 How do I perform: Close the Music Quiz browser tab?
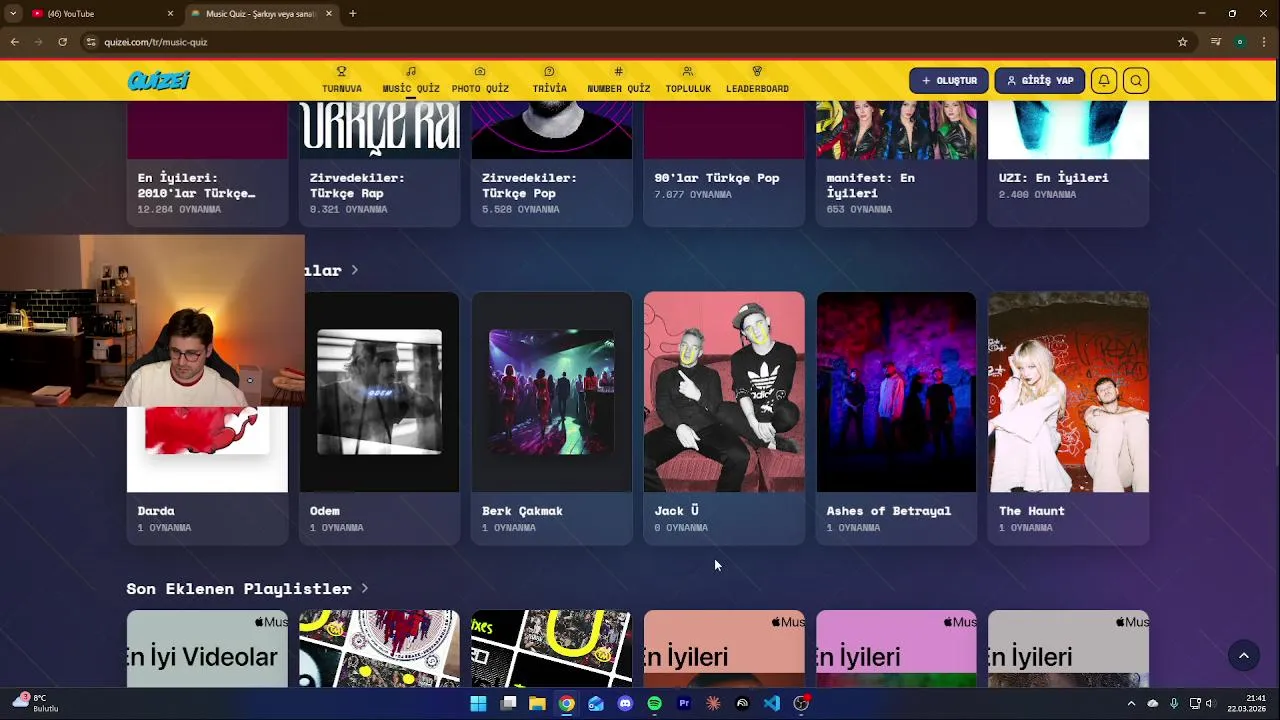tap(328, 14)
